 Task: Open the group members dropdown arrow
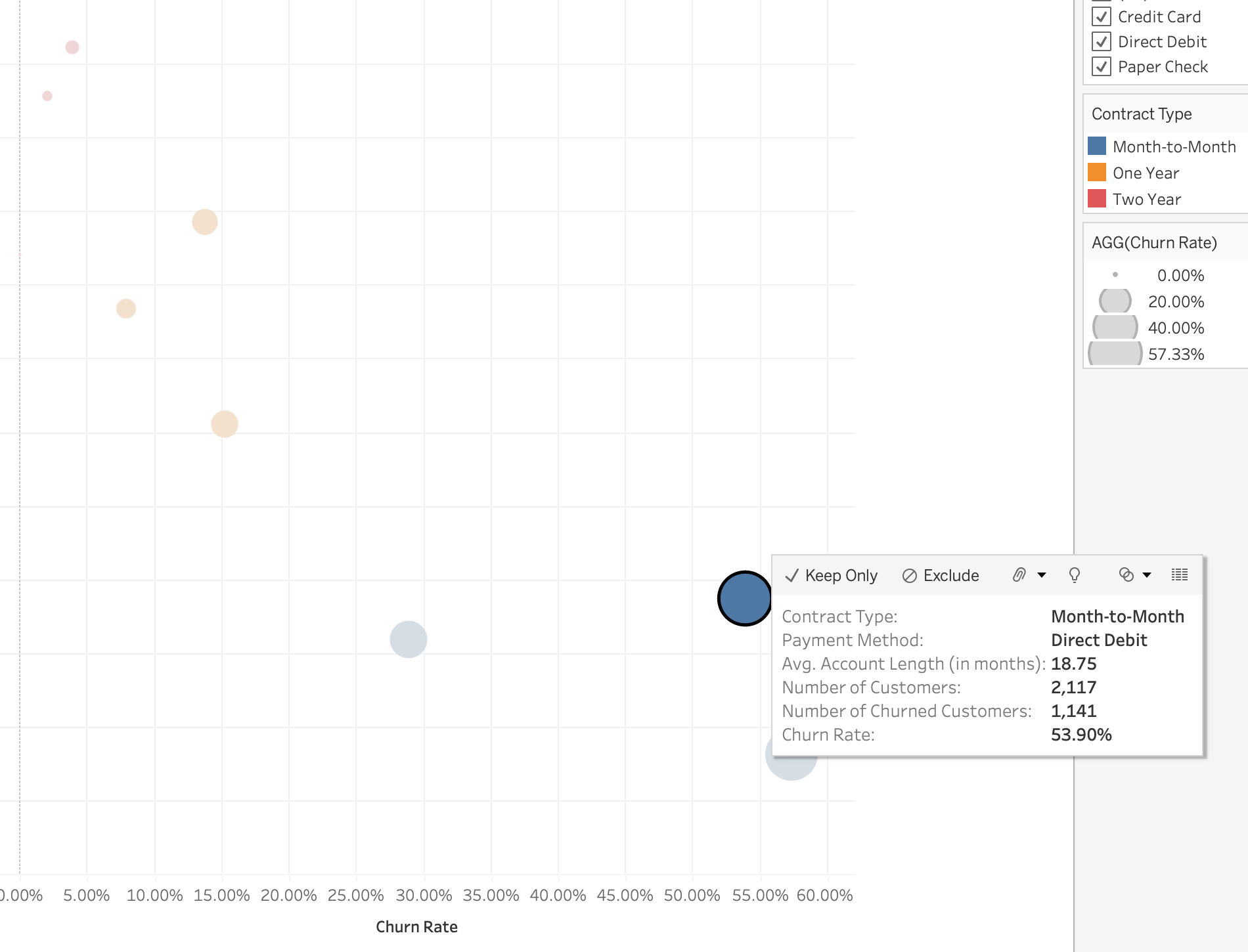click(1042, 575)
